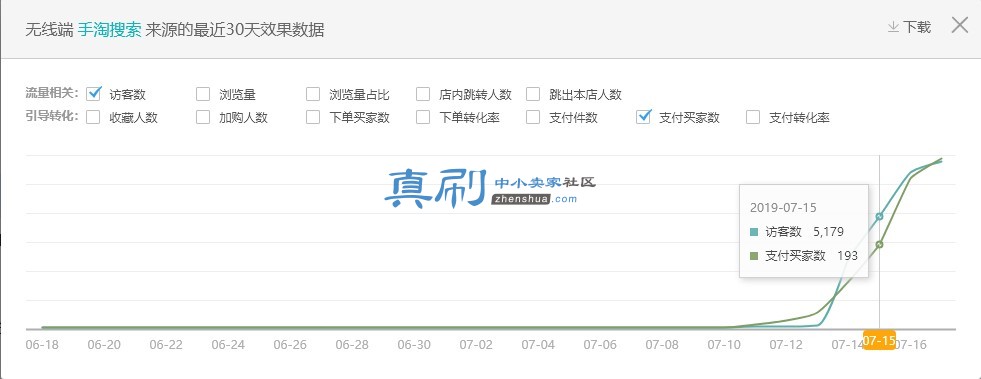Click the 07-12 axis date label
Viewport: 981px width, 379px height.
tap(786, 345)
